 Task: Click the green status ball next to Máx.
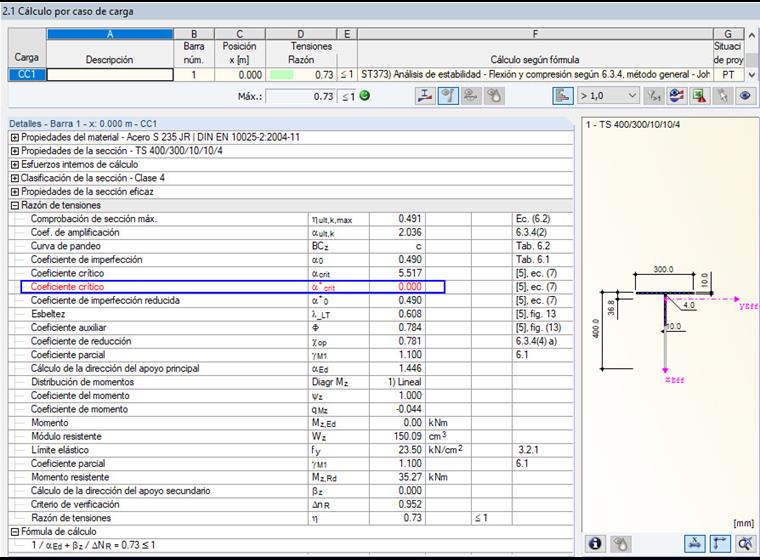pyautogui.click(x=365, y=96)
